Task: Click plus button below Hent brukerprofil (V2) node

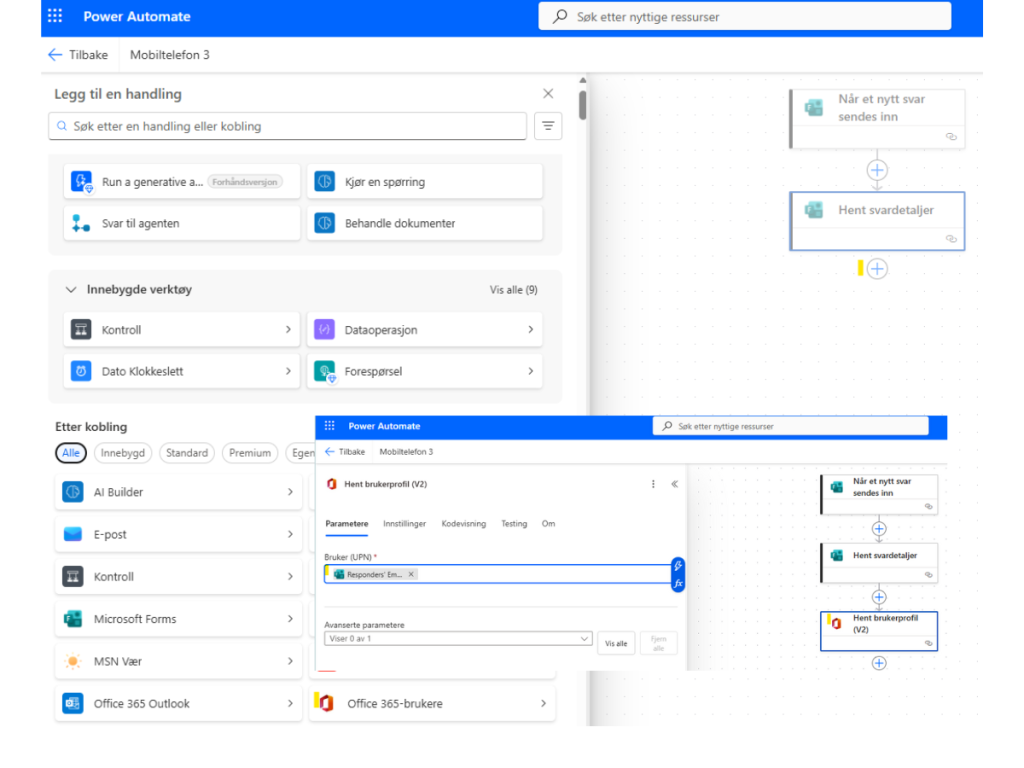Action: tap(879, 663)
